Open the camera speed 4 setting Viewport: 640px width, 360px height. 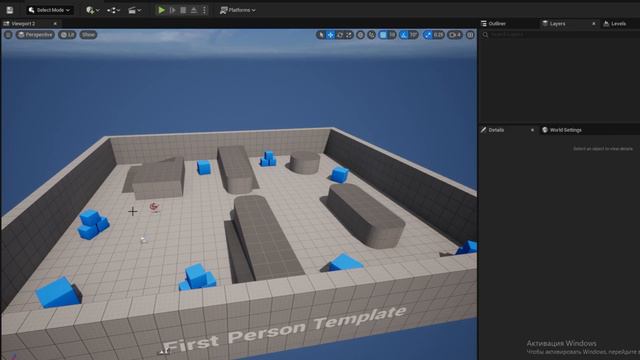pyautogui.click(x=455, y=35)
